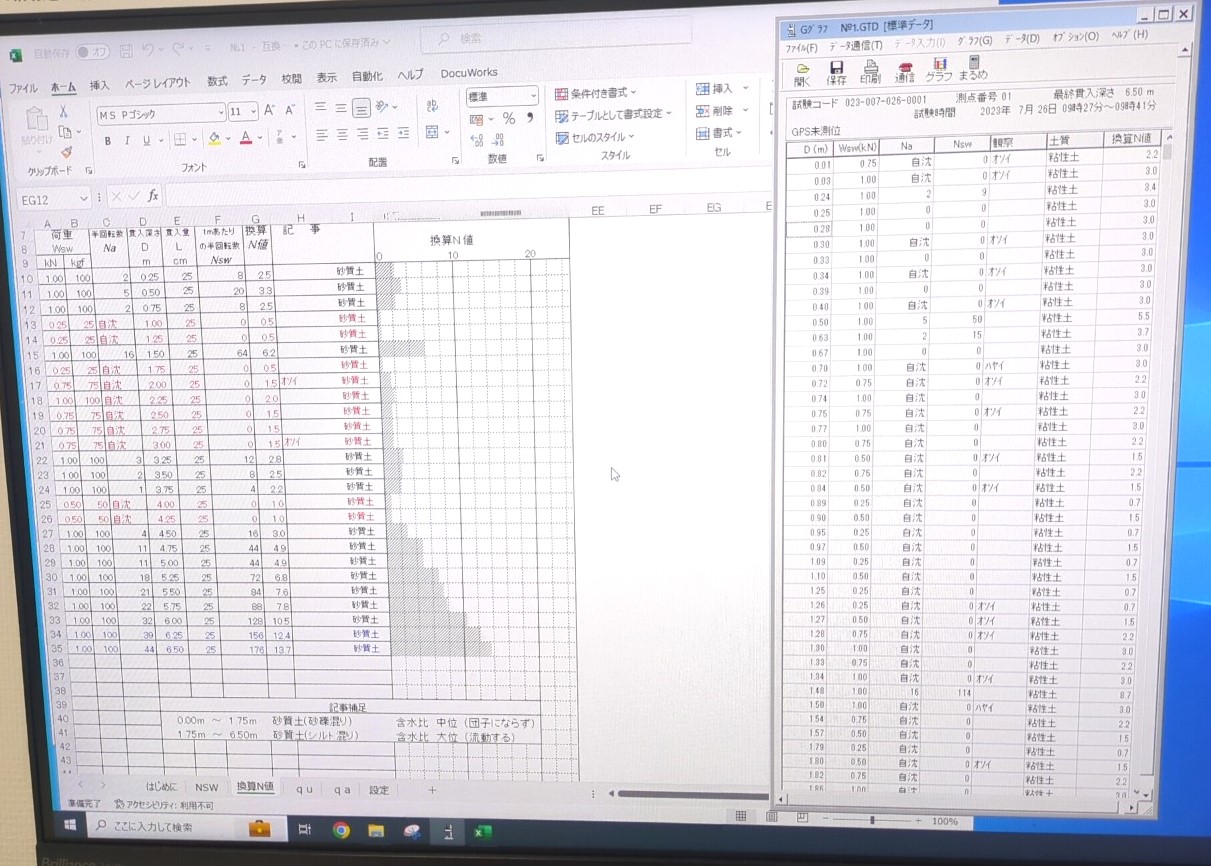Expand the Name Box EG12 dropdown

[x=82, y=199]
